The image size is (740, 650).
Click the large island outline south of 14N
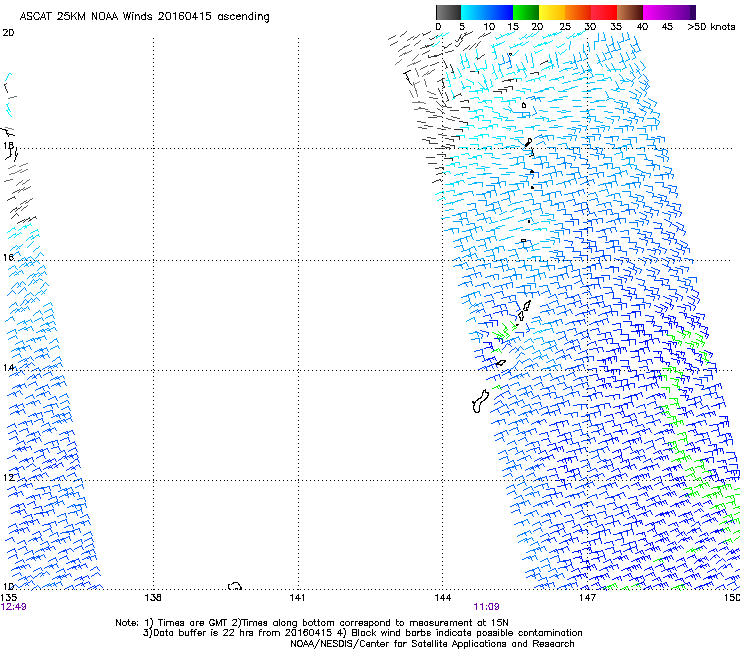coord(480,402)
